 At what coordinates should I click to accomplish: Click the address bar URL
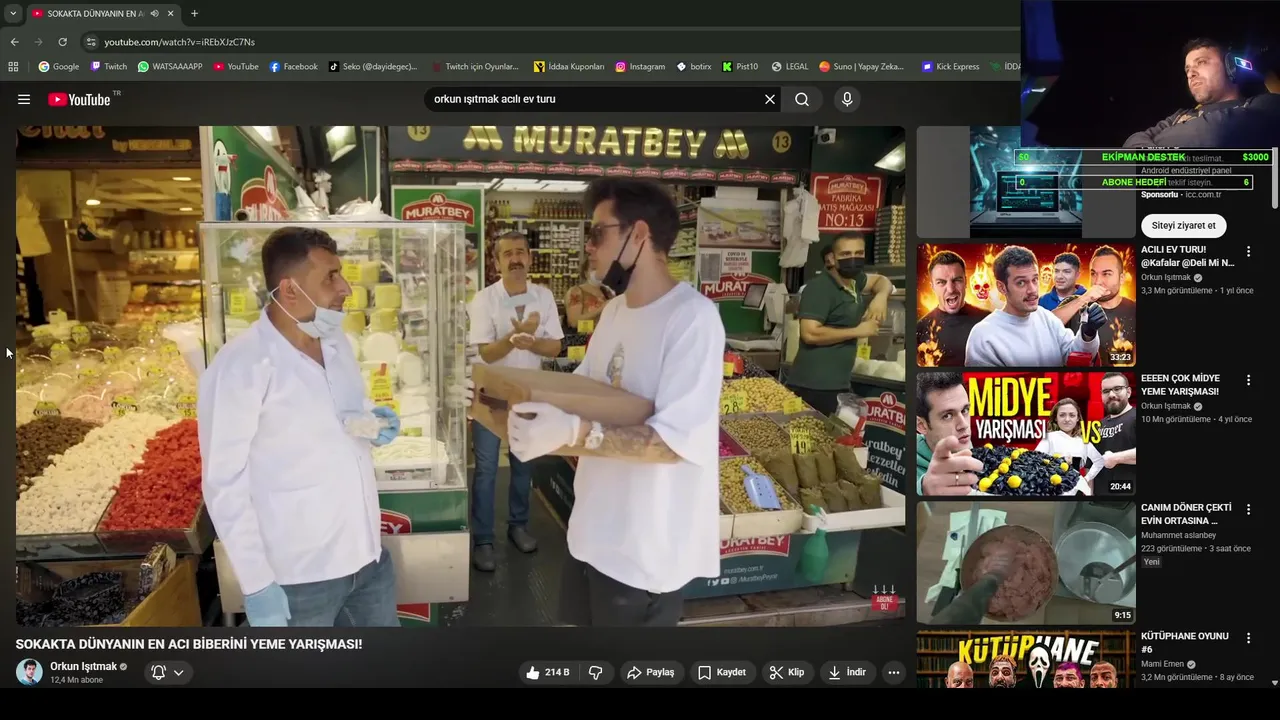tap(179, 42)
